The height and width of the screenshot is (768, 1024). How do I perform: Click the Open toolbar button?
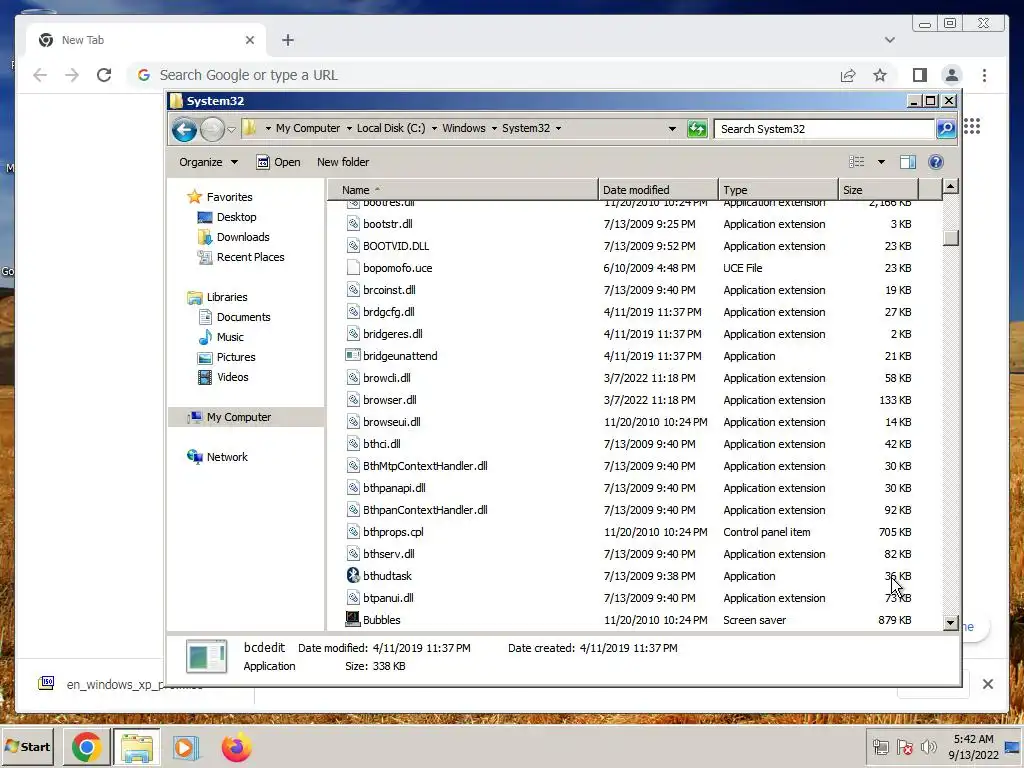point(278,162)
